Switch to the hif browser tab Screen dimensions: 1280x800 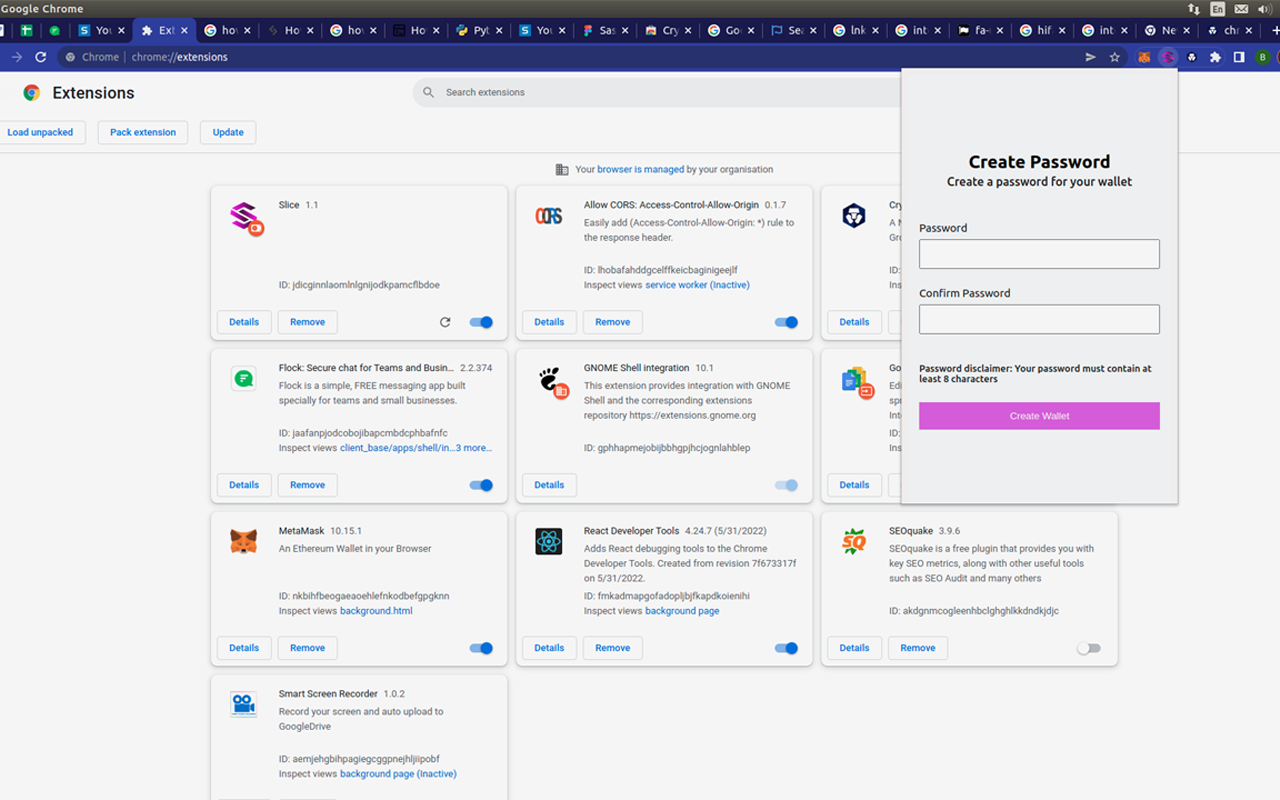(1045, 30)
